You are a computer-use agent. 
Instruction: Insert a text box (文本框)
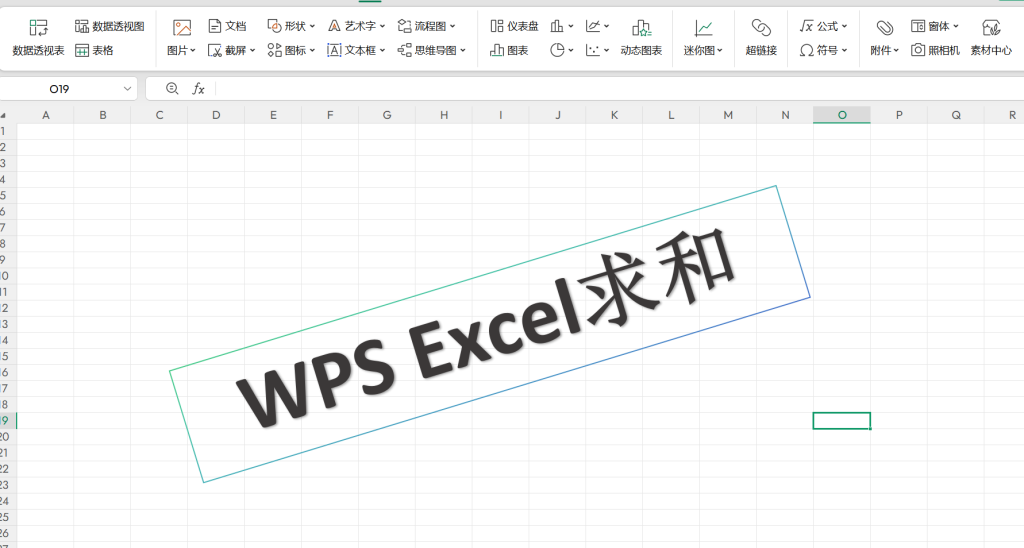coord(352,50)
